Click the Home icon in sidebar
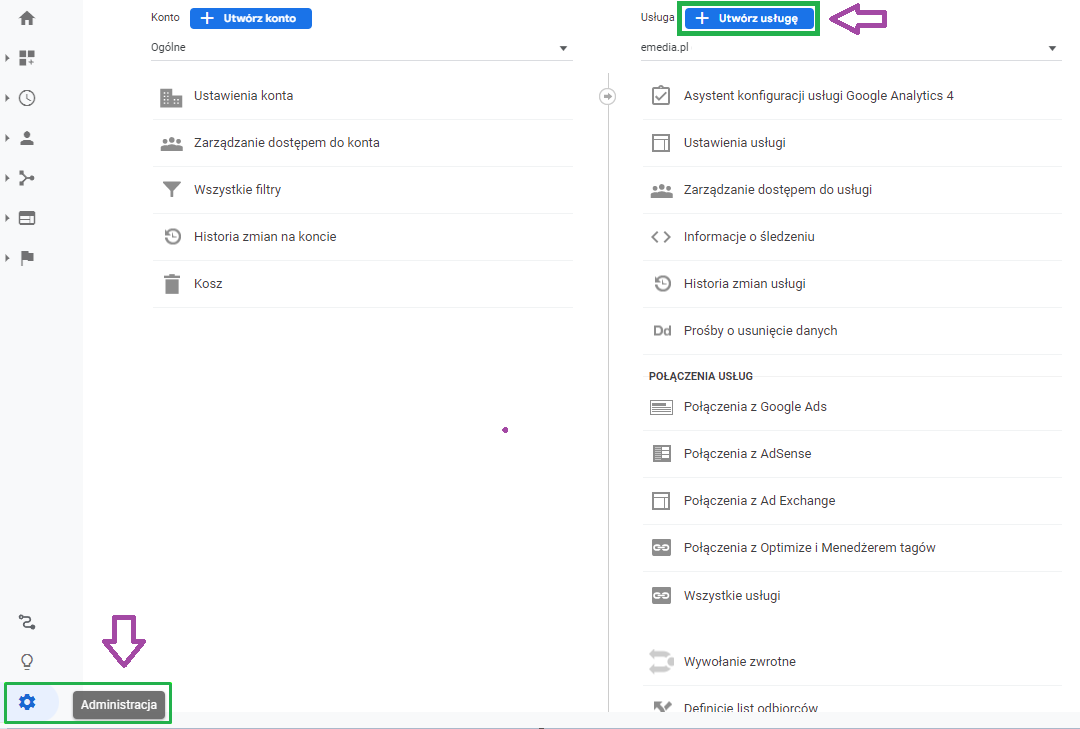The height and width of the screenshot is (729, 1080). [27, 18]
